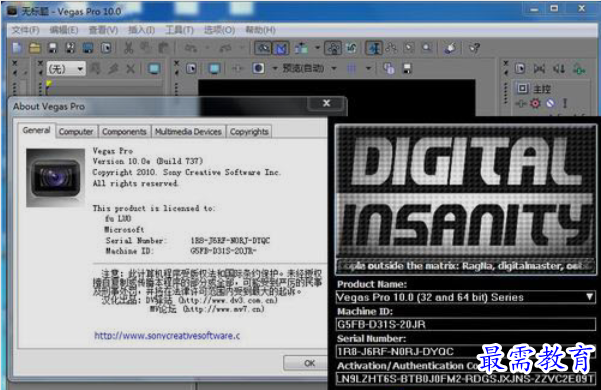
Task: Save the preview snapshot to a file
Action: tap(407, 69)
